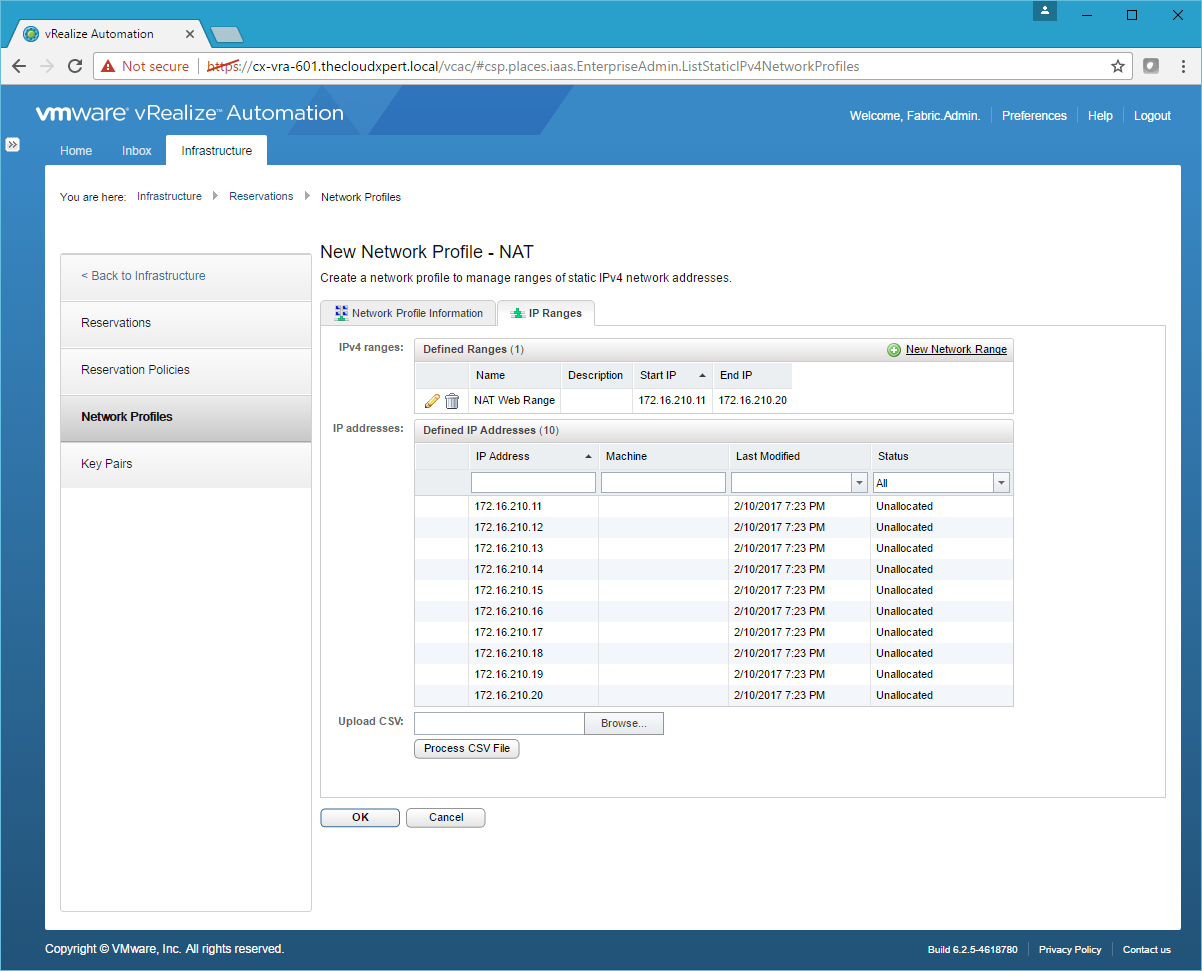Edit the NAT Web Range with pencil icon
Image resolution: width=1202 pixels, height=971 pixels.
tap(432, 401)
